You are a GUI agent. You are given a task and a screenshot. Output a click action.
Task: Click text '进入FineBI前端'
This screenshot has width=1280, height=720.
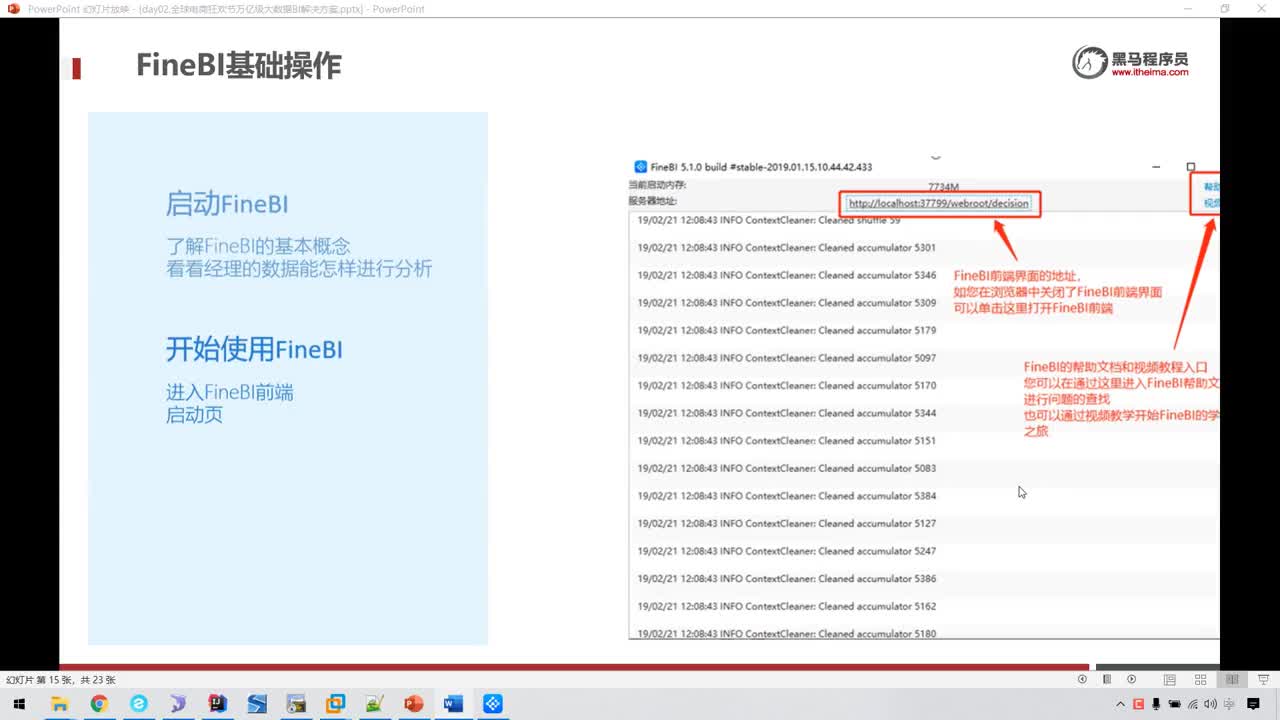point(230,392)
